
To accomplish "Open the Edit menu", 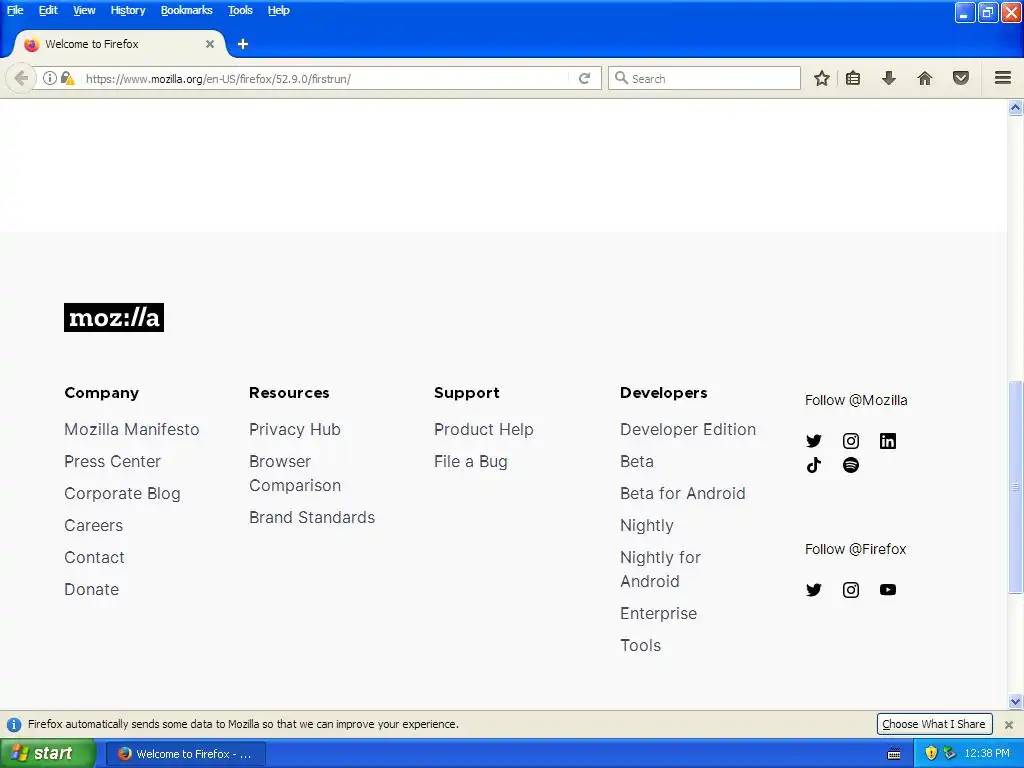I will [48, 10].
